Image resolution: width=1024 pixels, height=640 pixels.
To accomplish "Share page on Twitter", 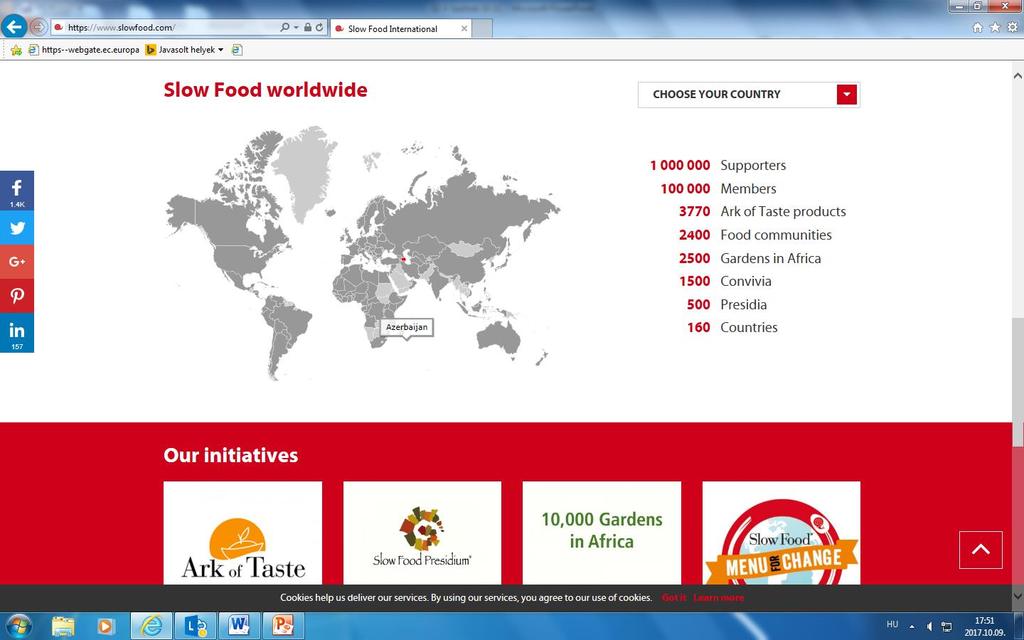I will [17, 228].
